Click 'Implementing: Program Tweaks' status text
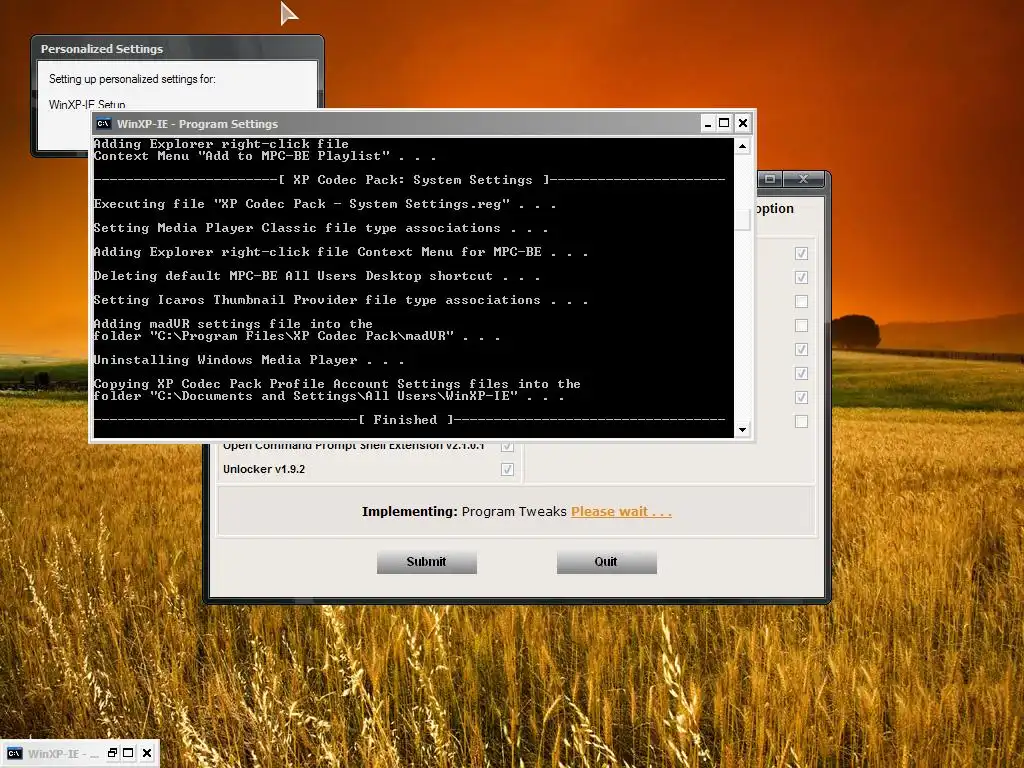The height and width of the screenshot is (768, 1024). [x=464, y=511]
